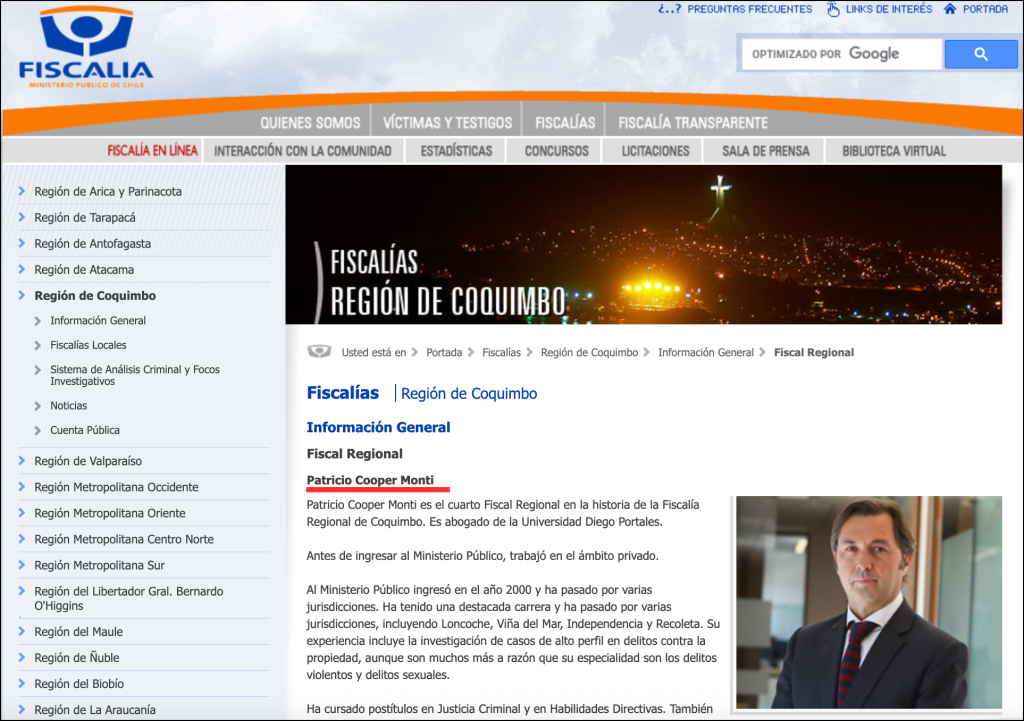Select Región de Ñuble
Viewport: 1024px width, 721px height.
76,658
